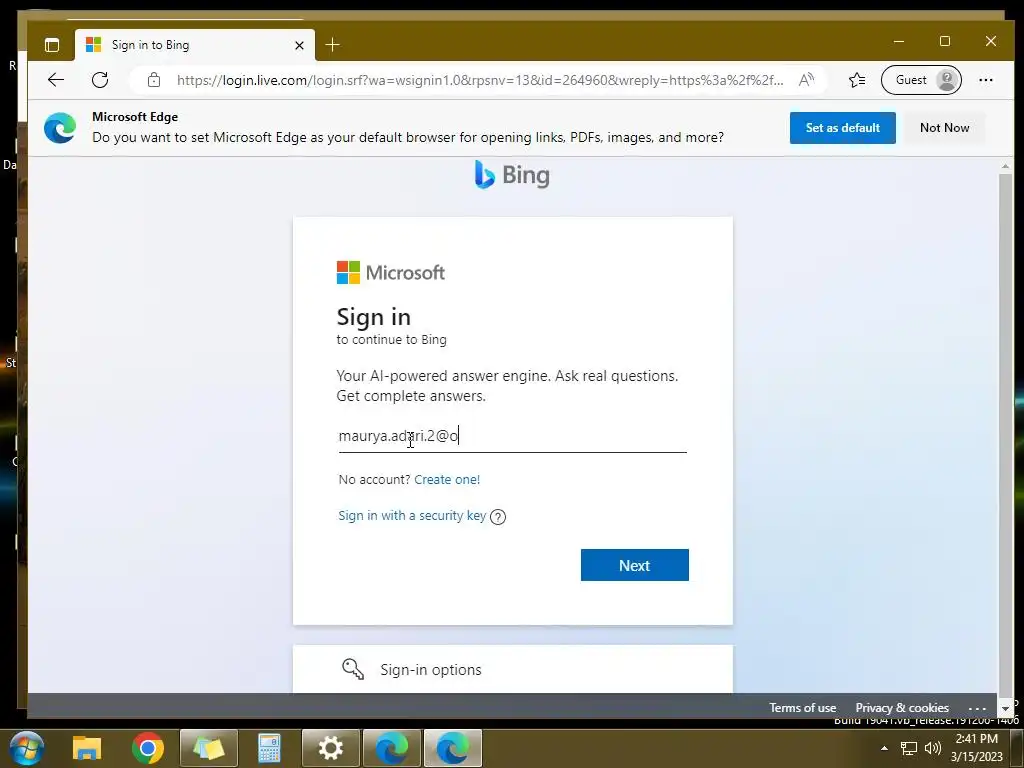The width and height of the screenshot is (1024, 768).
Task: Click the Bing logo
Action: click(513, 175)
